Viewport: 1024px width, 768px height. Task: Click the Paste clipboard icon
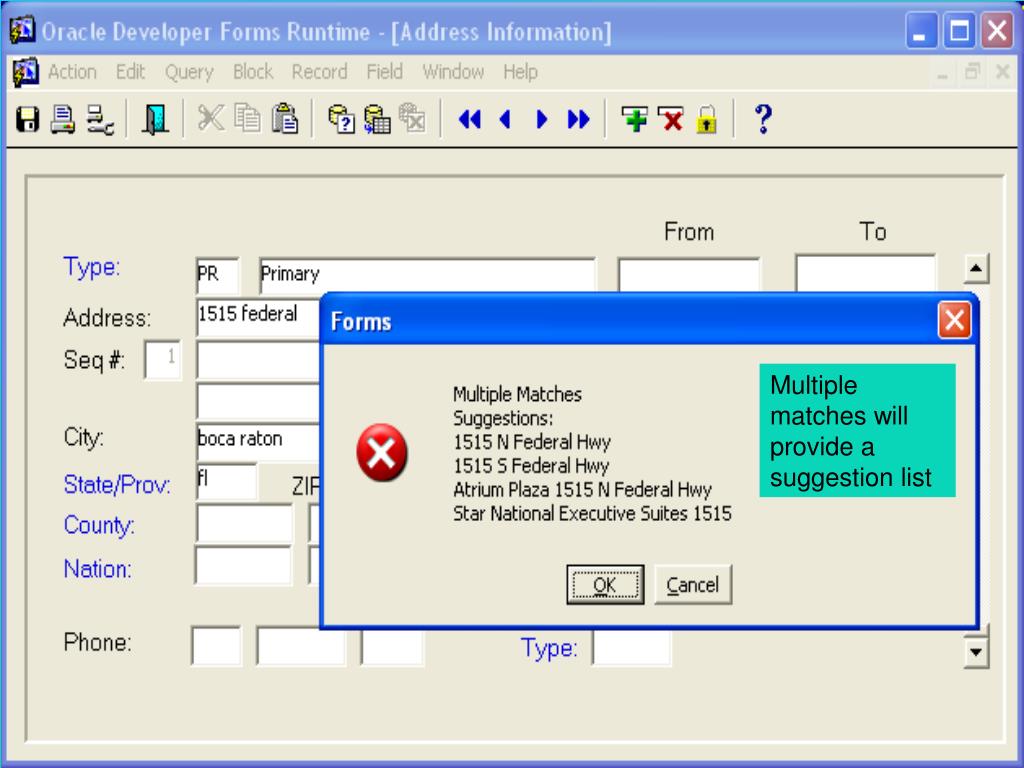point(285,119)
